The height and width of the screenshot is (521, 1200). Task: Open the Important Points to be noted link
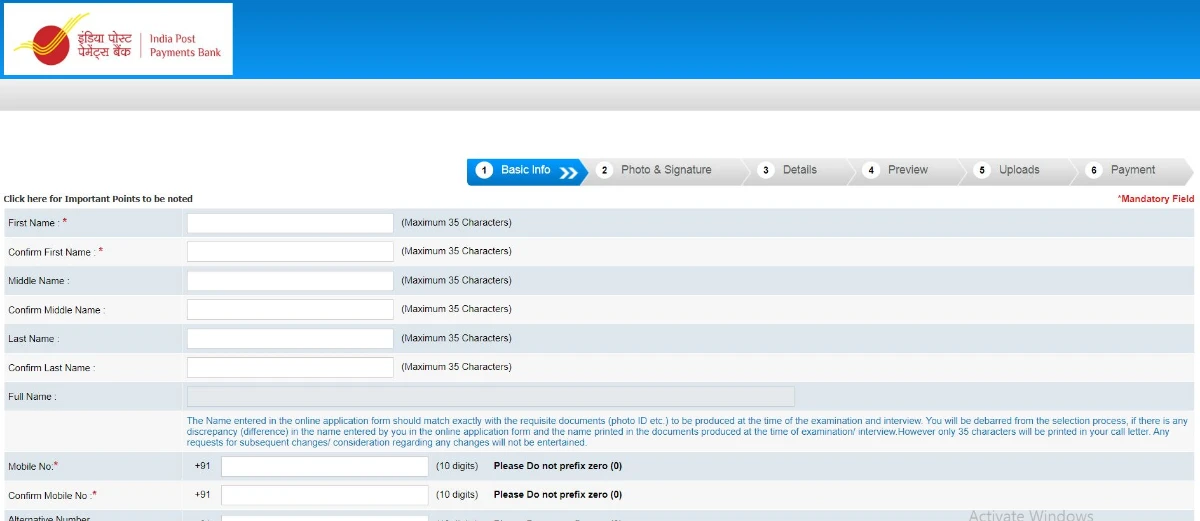pyautogui.click(x=98, y=199)
